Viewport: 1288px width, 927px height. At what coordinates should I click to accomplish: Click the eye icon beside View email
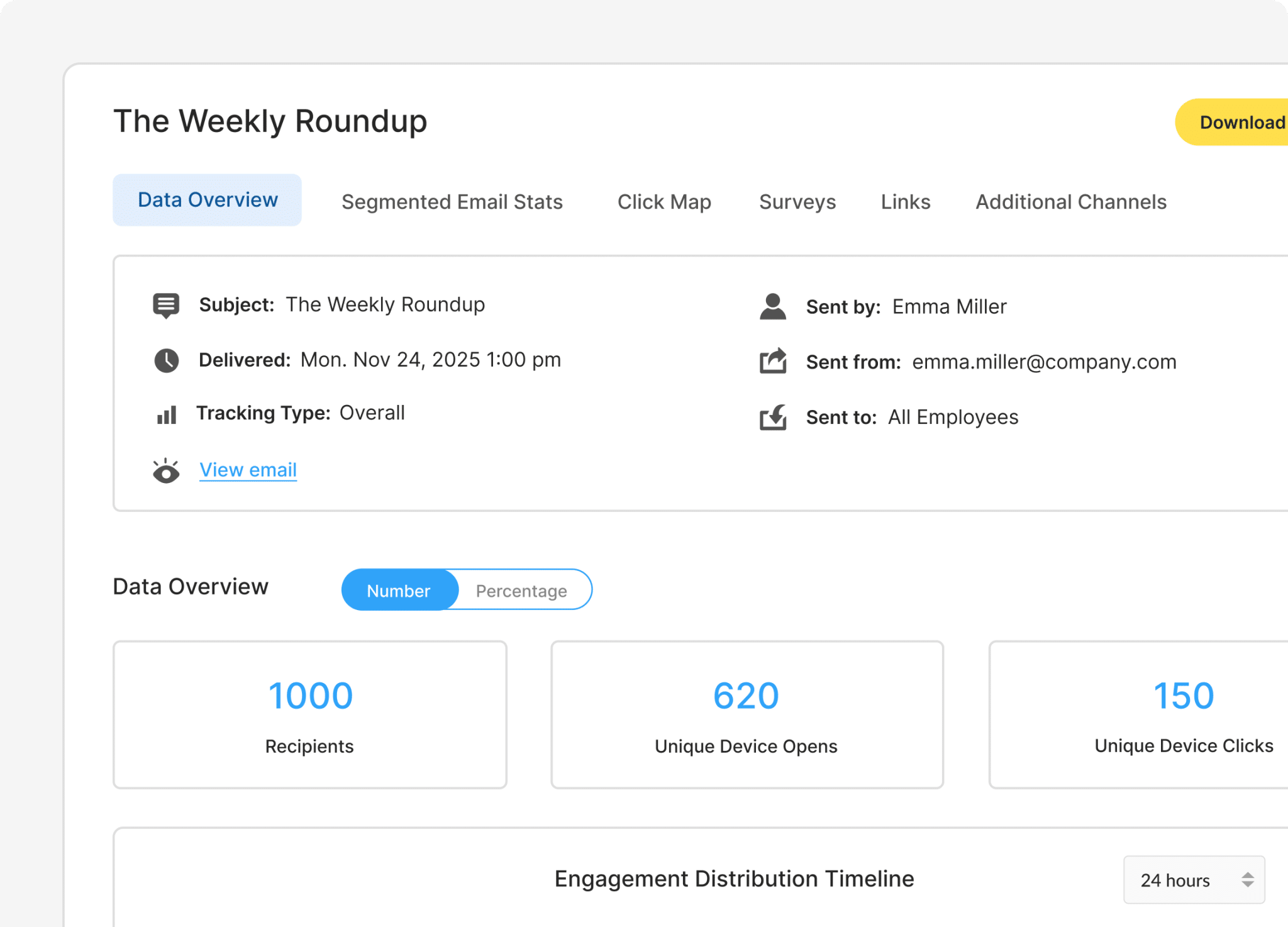pos(166,471)
